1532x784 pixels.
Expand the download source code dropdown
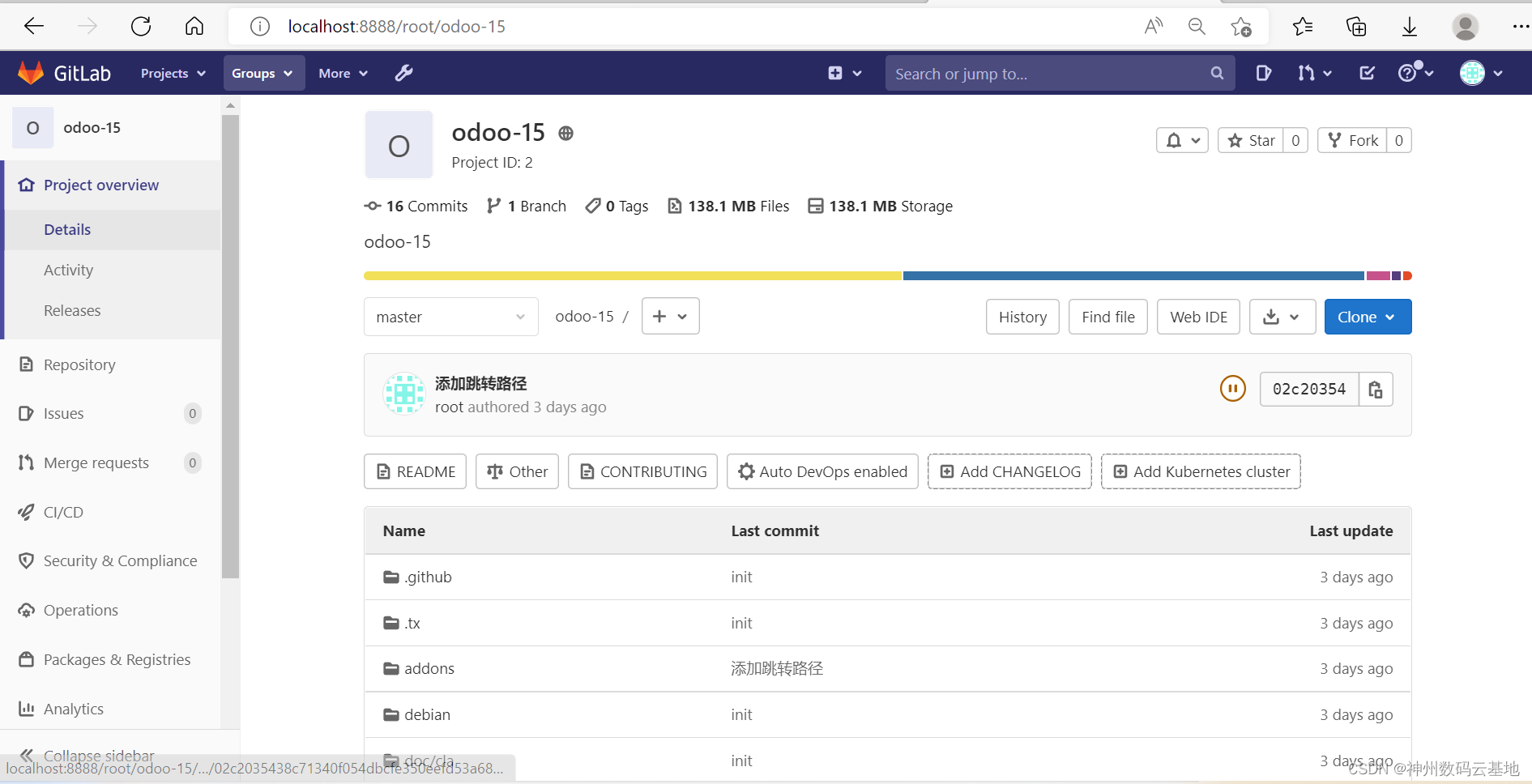pos(1282,317)
